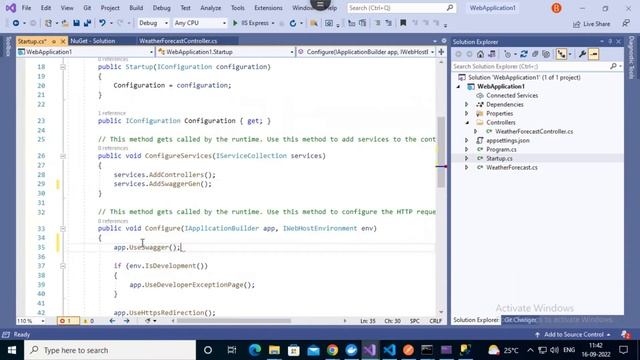
Task: Open the WebApplication1 project navigation dropdown
Action: 86,52
